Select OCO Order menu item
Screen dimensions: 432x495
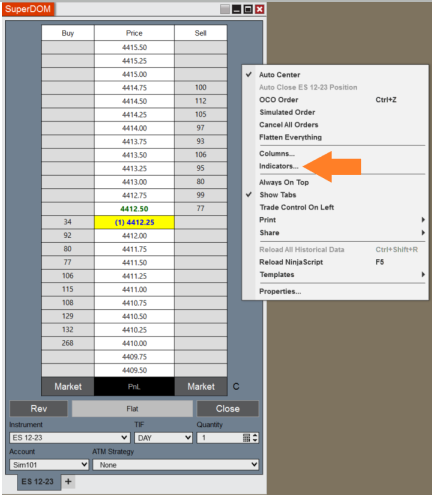335,100
